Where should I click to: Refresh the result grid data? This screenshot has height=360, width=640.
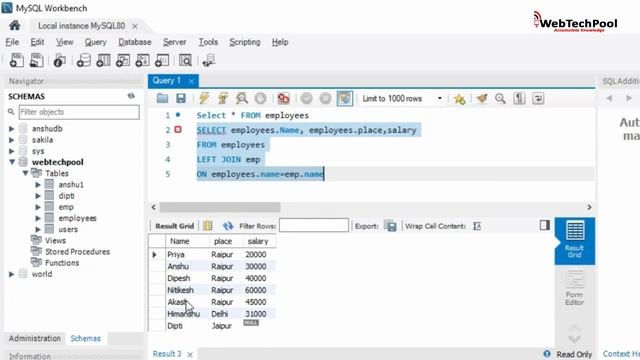228,226
